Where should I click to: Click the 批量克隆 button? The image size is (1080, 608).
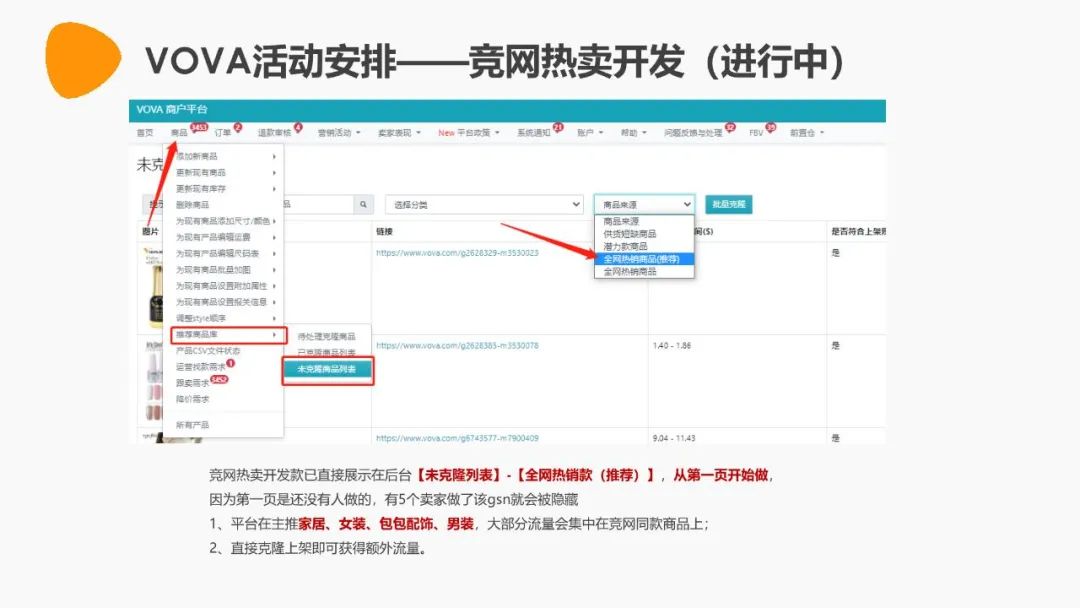pyautogui.click(x=729, y=205)
